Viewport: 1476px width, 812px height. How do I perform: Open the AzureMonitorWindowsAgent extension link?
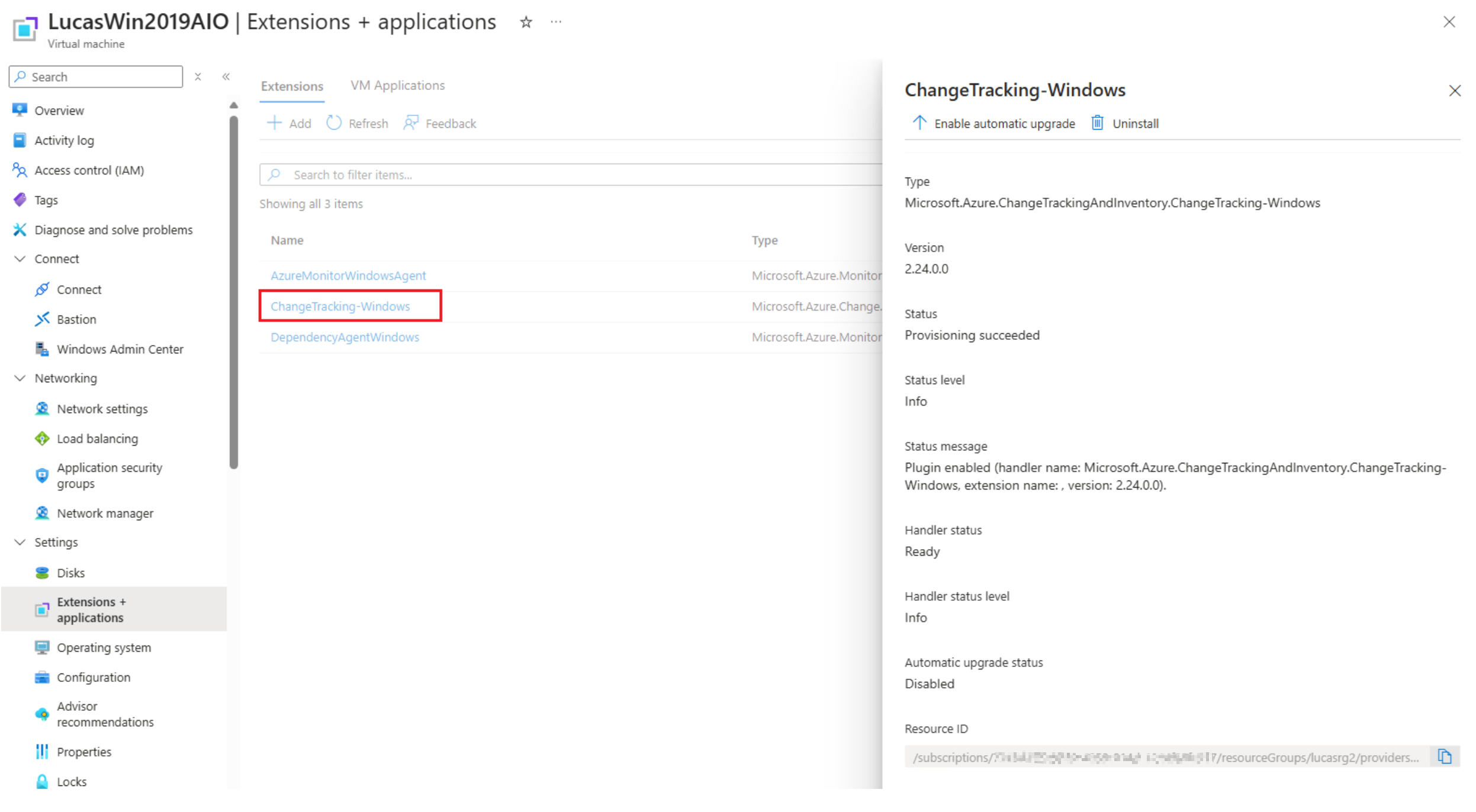[x=348, y=276]
